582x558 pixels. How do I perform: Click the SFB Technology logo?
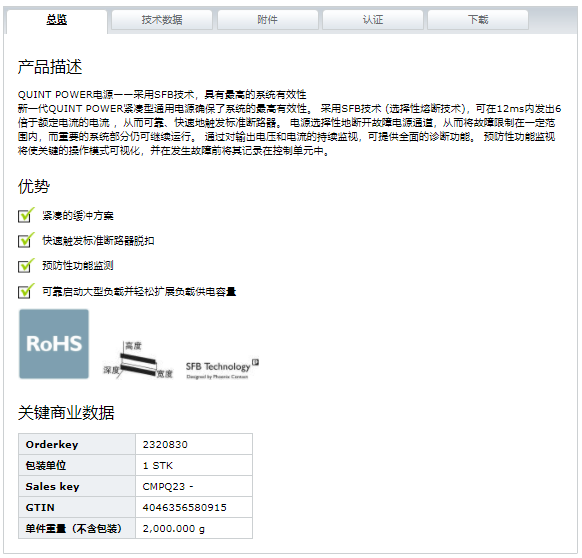point(222,369)
